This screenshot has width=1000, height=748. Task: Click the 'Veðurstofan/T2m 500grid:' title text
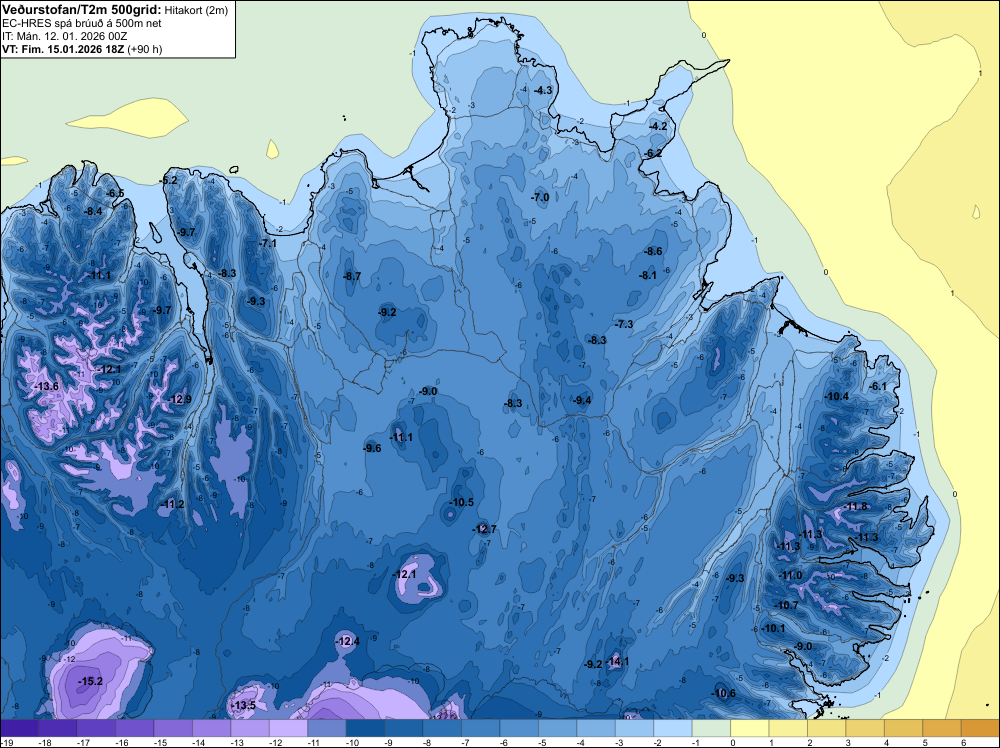pyautogui.click(x=82, y=10)
